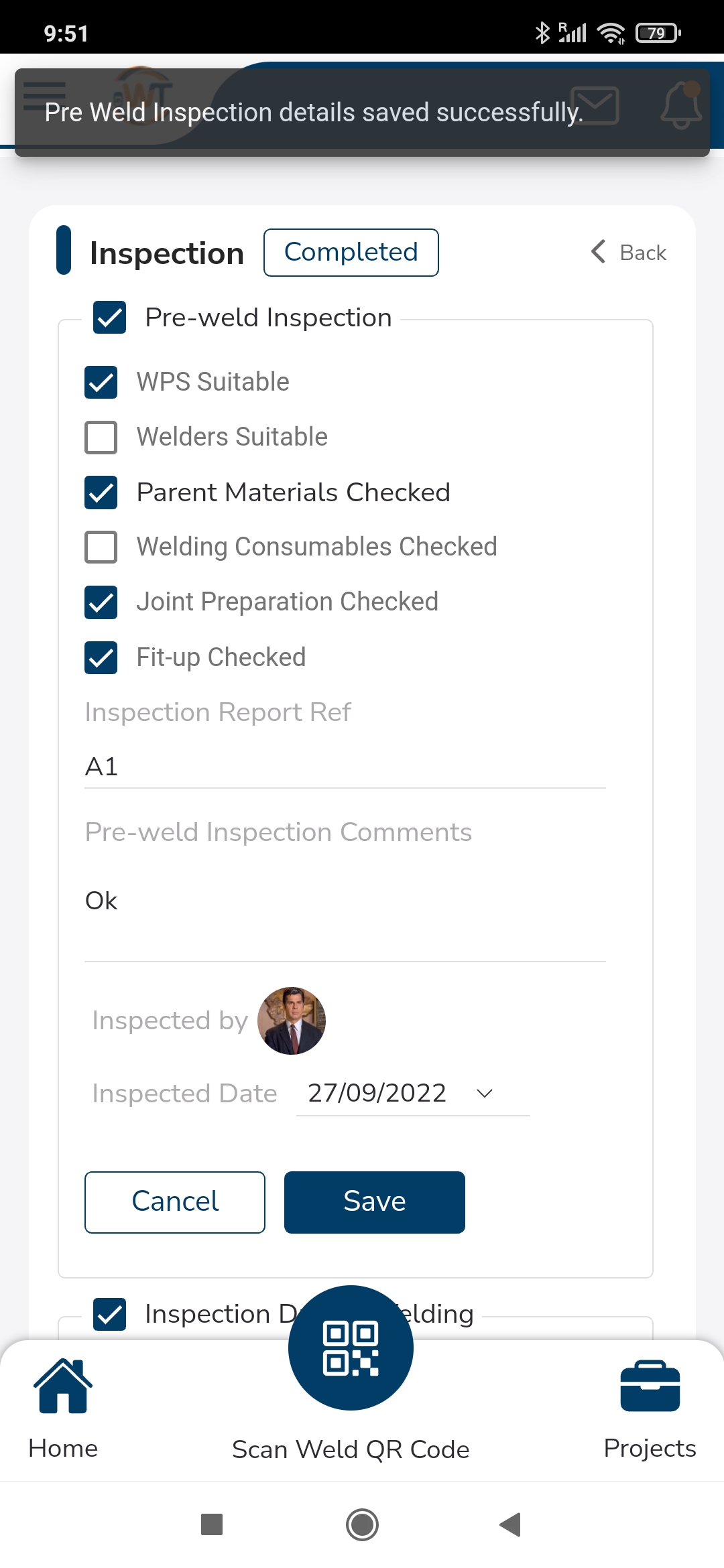The width and height of the screenshot is (724, 1568).
Task: Tap the Android home circle icon
Action: pyautogui.click(x=362, y=1524)
